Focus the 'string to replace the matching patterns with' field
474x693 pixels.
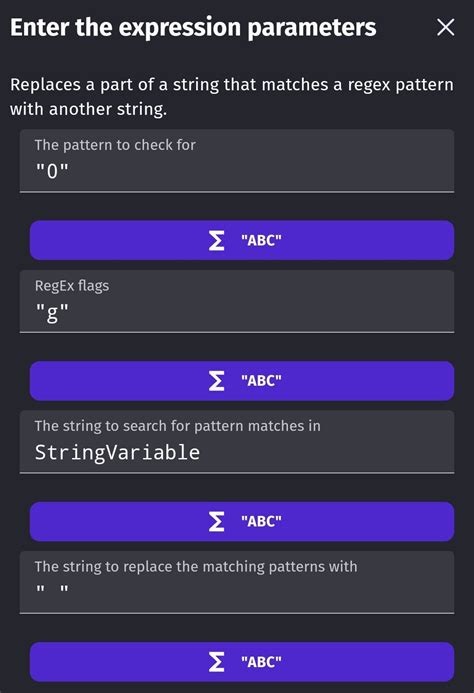[237, 582]
